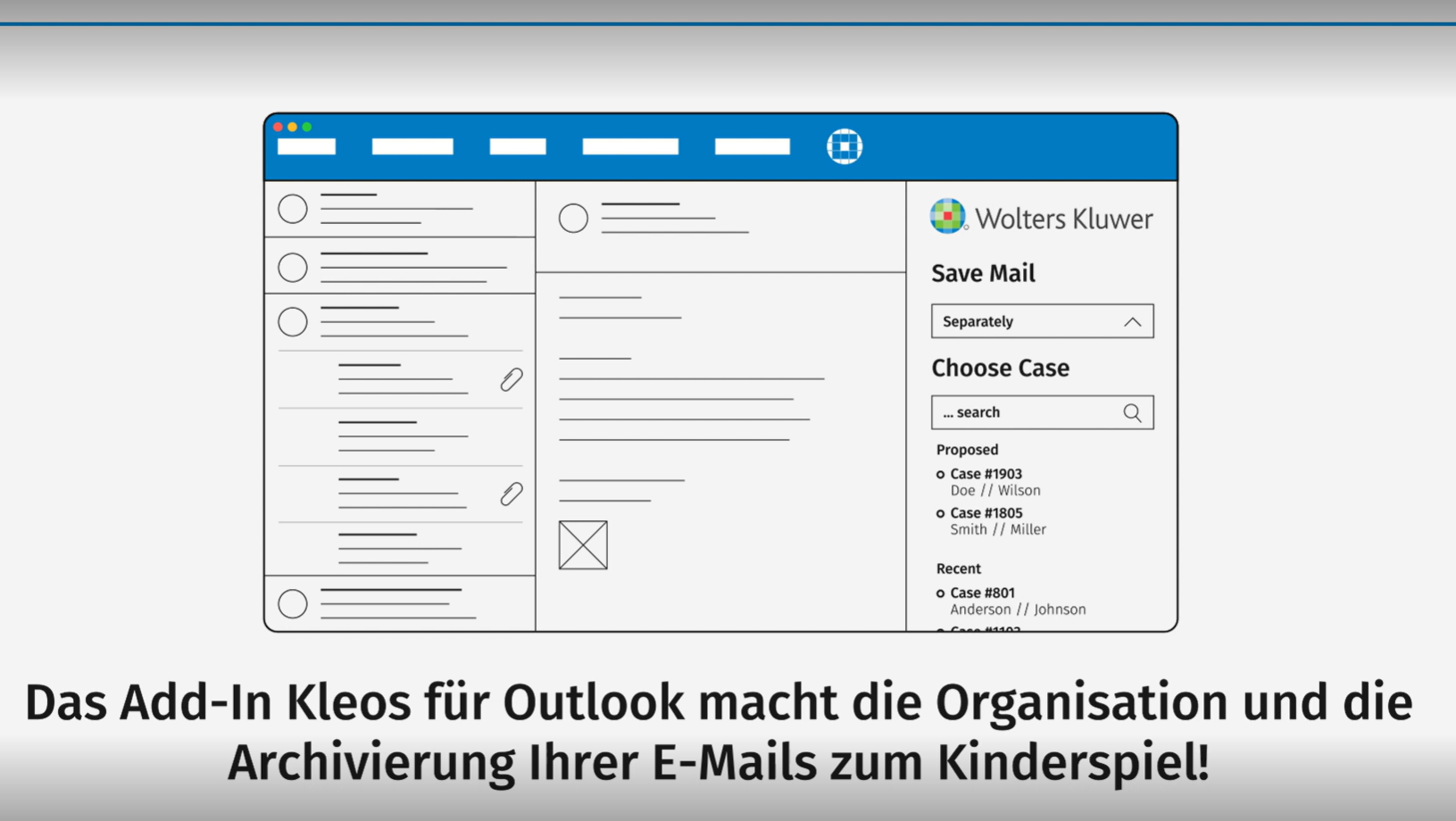The height and width of the screenshot is (821, 1456).
Task: Click the lower paperclip attachment icon
Action: (511, 493)
